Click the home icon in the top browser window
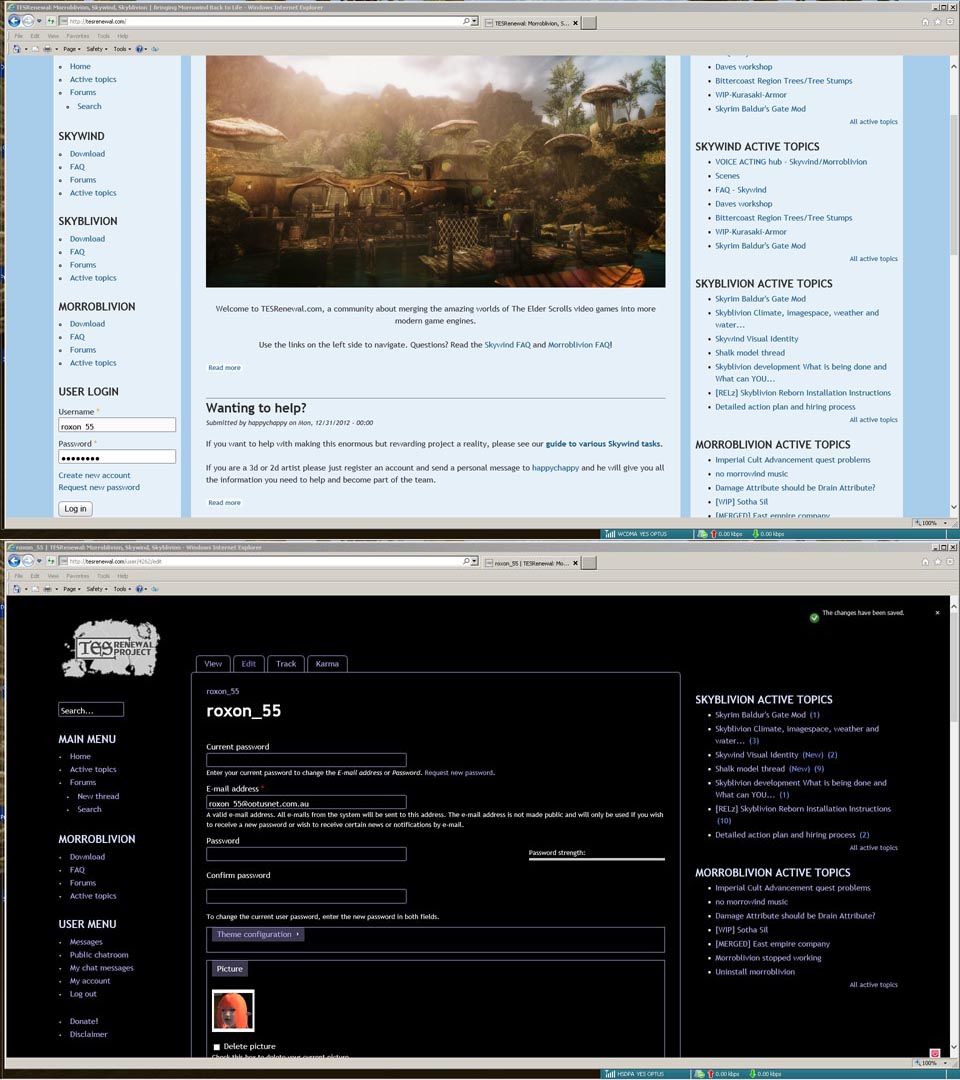This screenshot has width=960, height=1080. coord(925,22)
